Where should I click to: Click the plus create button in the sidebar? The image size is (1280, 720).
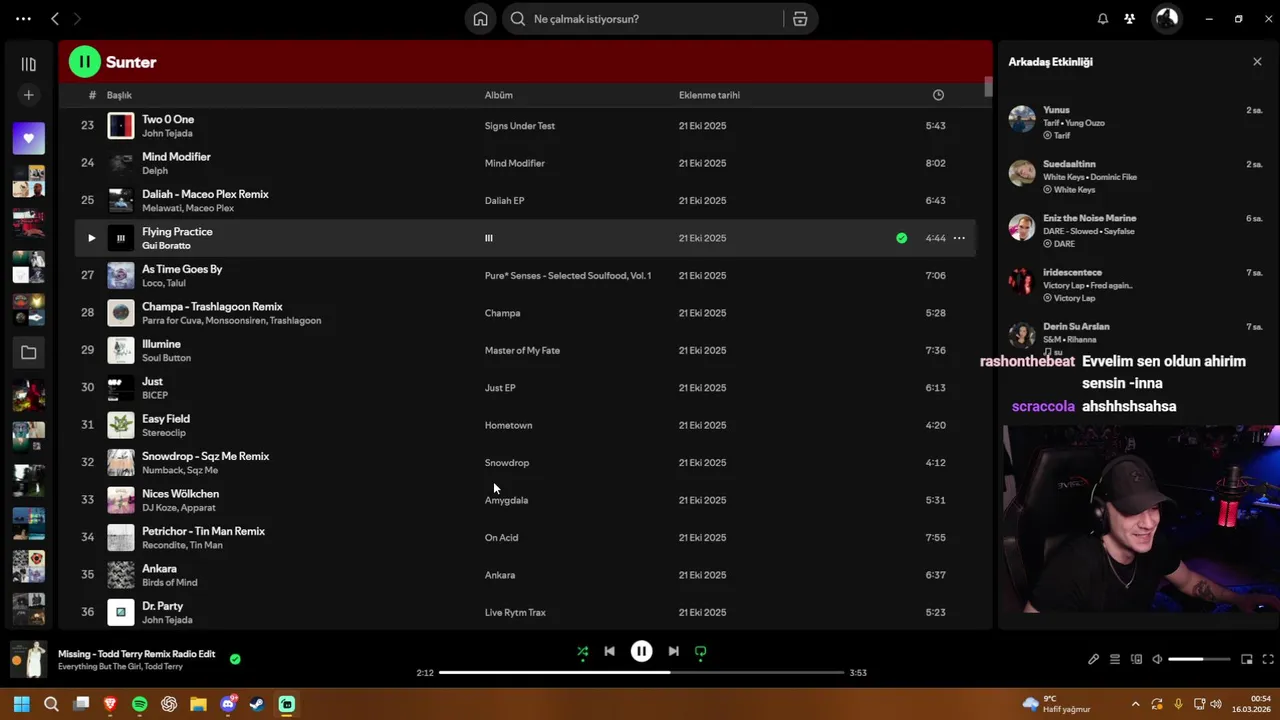point(28,95)
